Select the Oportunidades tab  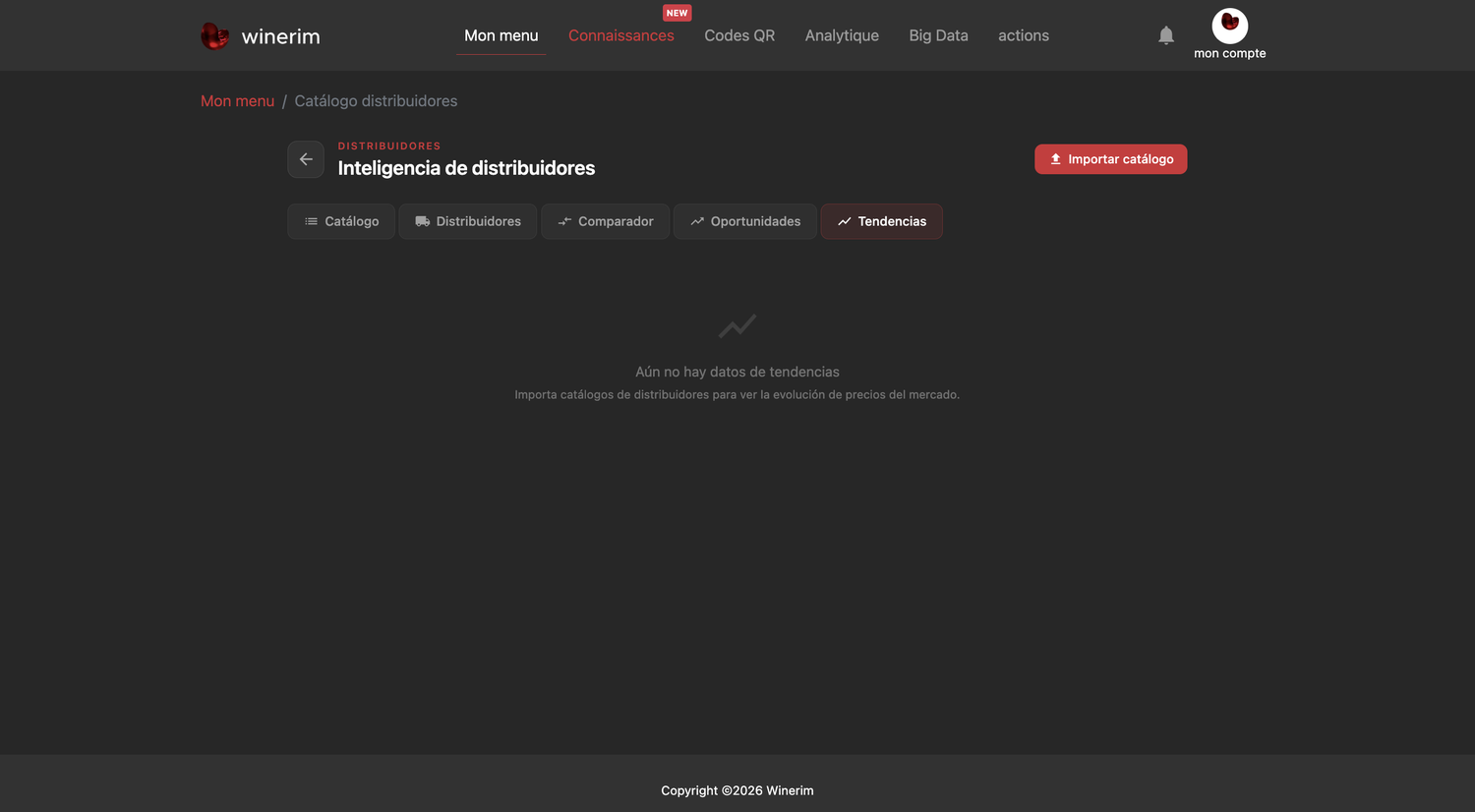[x=745, y=221]
